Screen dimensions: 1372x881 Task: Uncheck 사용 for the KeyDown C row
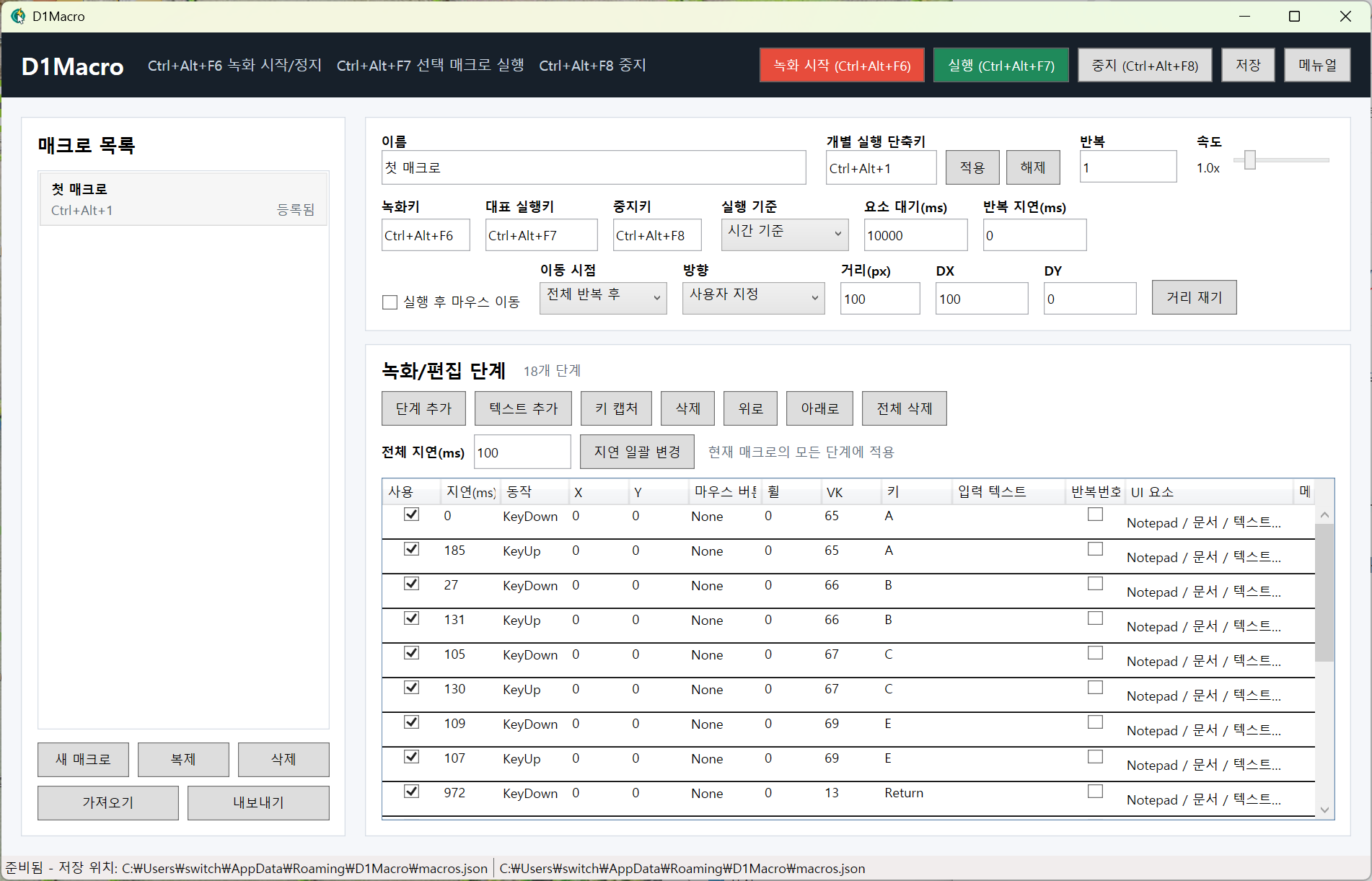411,653
